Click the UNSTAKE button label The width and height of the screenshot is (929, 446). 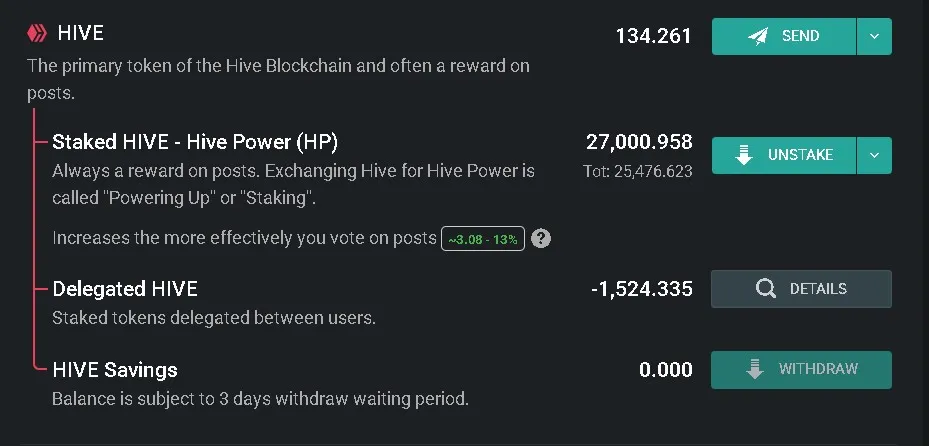800,155
